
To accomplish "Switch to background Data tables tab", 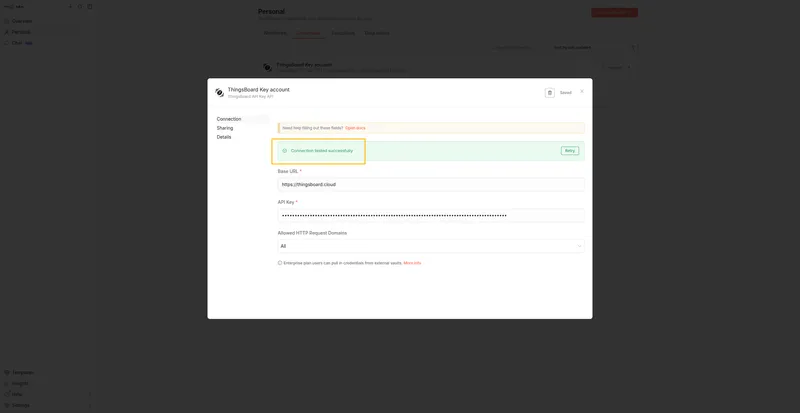I will point(377,33).
